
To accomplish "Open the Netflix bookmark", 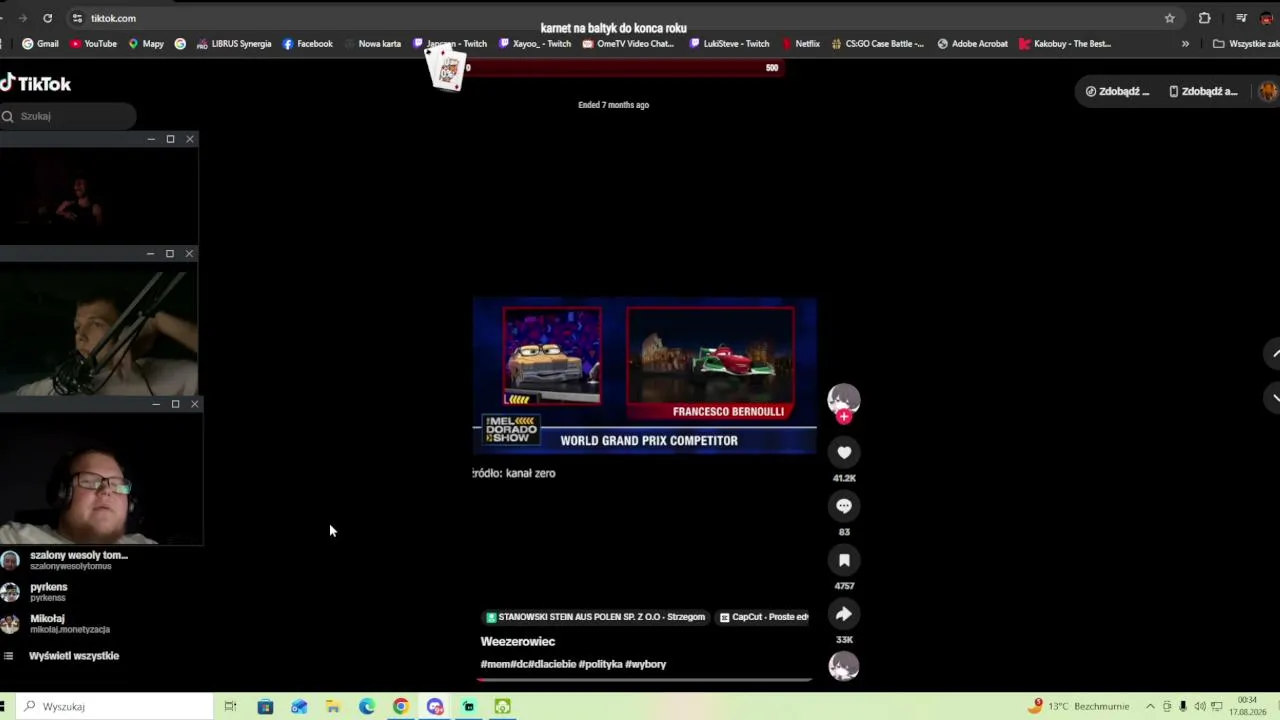I will pos(801,44).
